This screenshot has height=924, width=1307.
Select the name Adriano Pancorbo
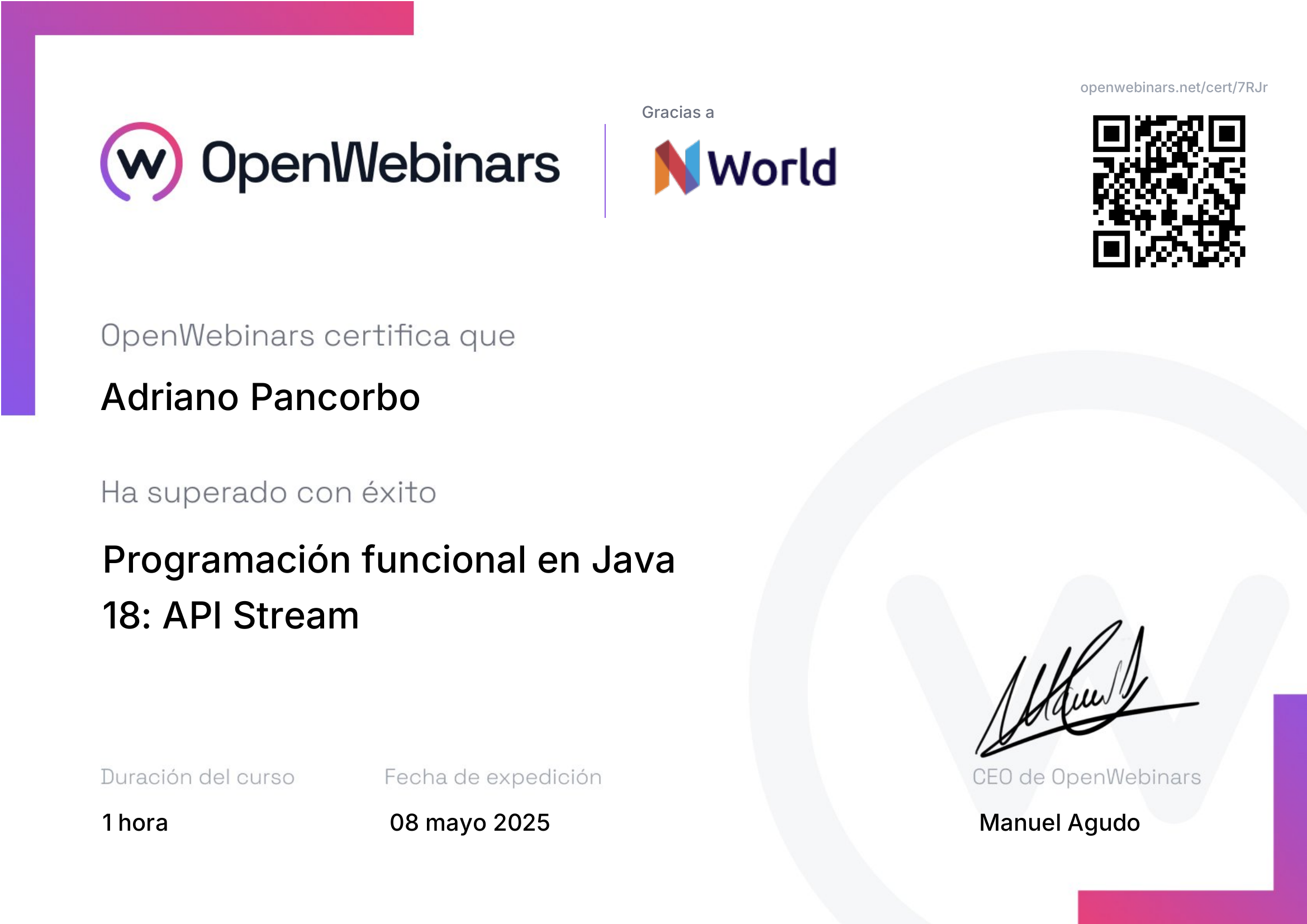coord(261,397)
